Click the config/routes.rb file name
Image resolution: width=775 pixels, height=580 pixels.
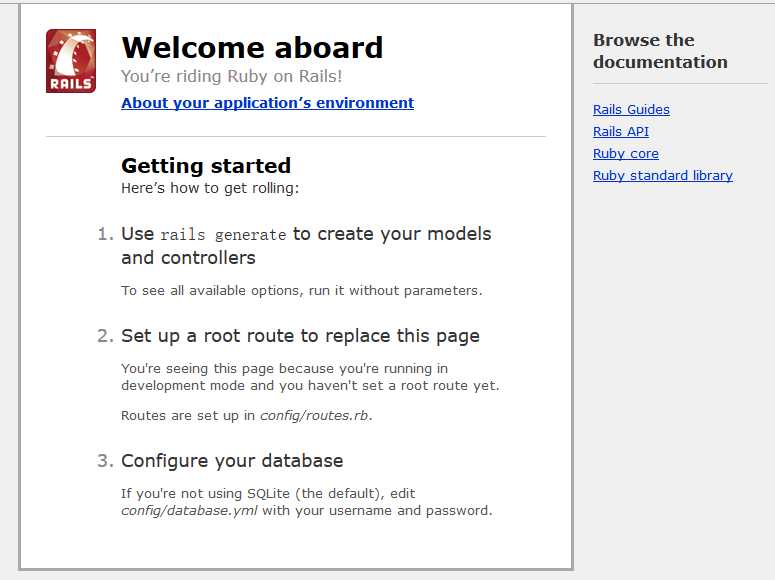pos(314,415)
